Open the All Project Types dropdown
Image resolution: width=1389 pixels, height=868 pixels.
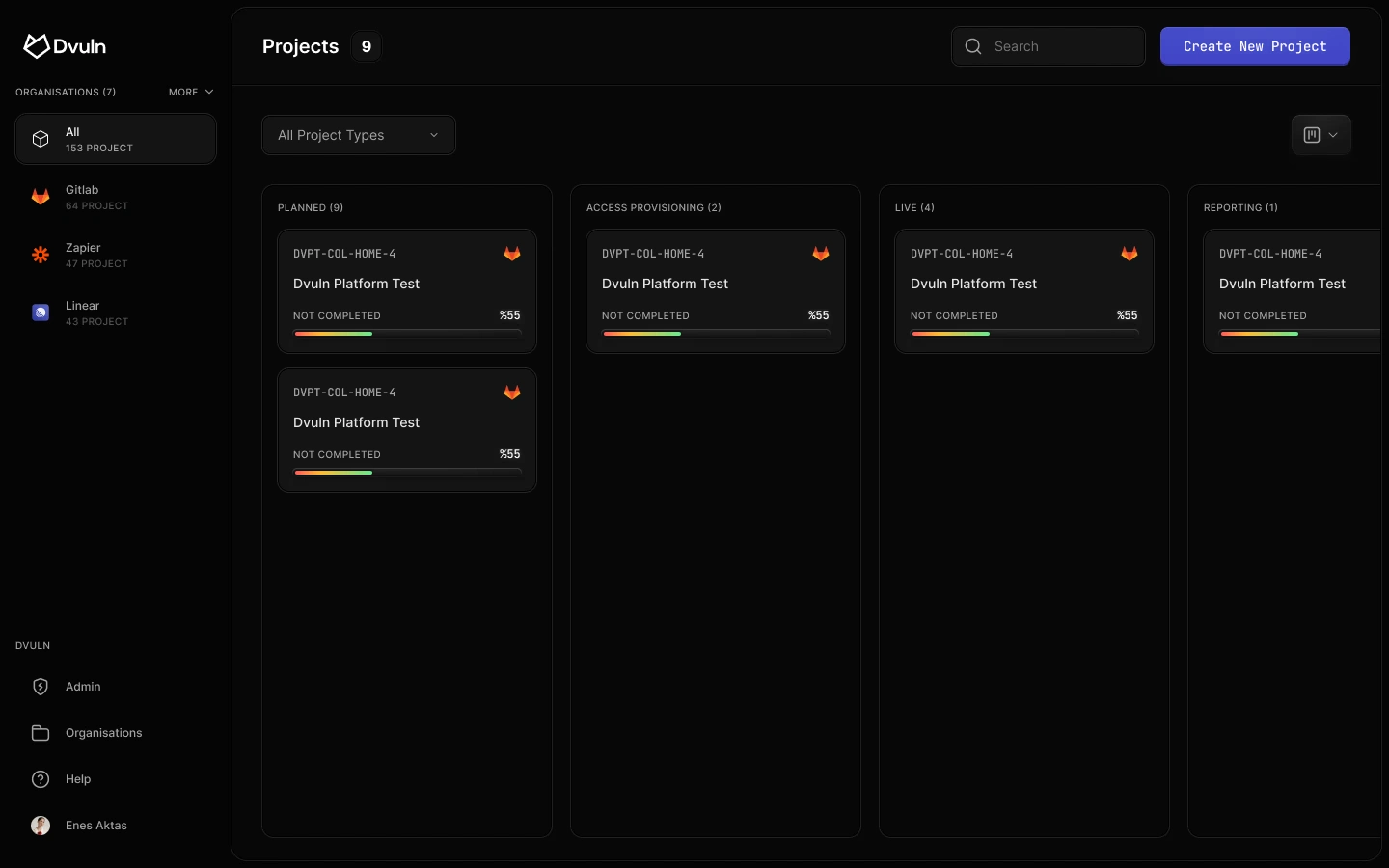pos(359,135)
